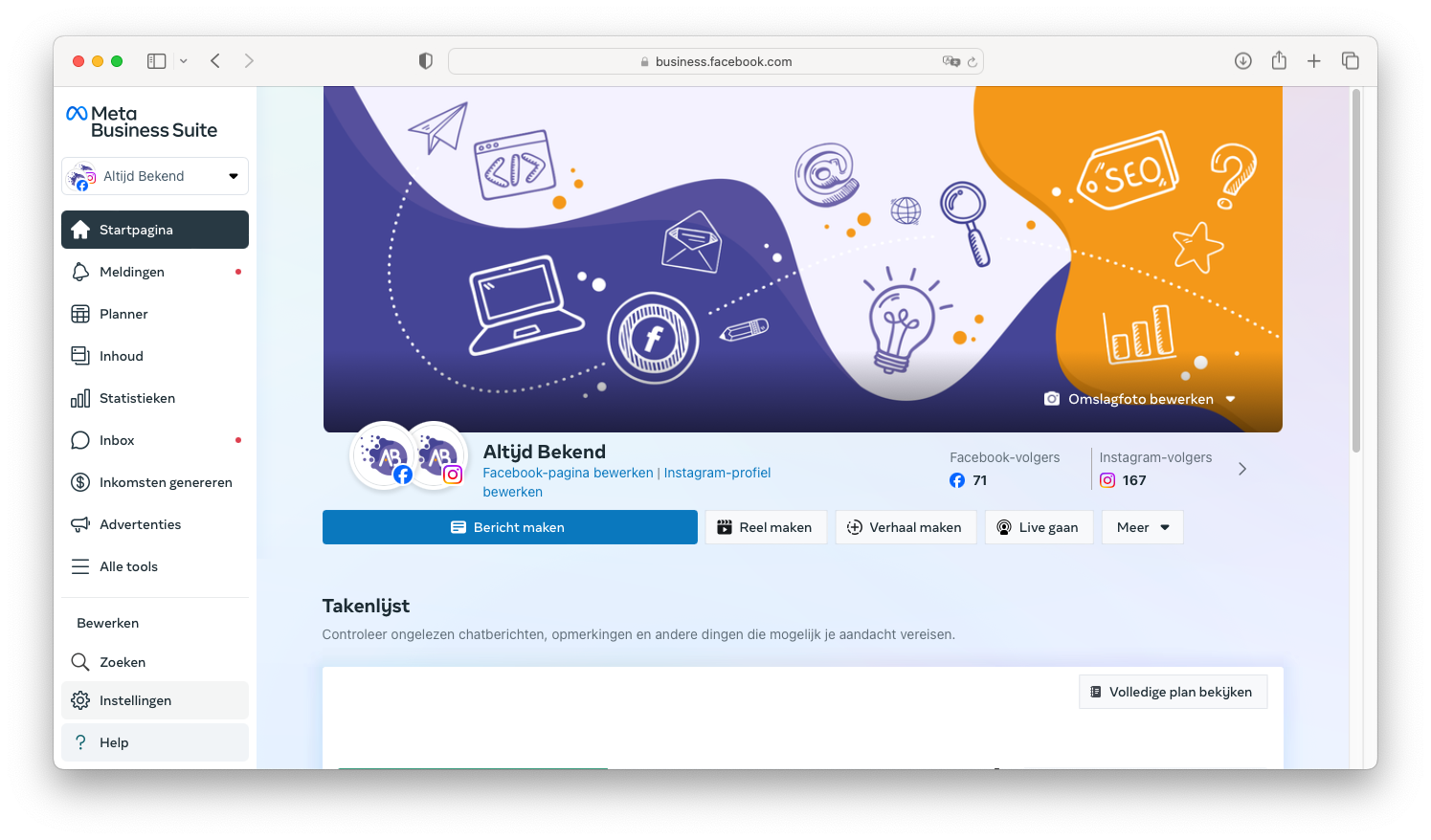
Task: Toggle the Safari sidebar button
Action: [x=157, y=61]
